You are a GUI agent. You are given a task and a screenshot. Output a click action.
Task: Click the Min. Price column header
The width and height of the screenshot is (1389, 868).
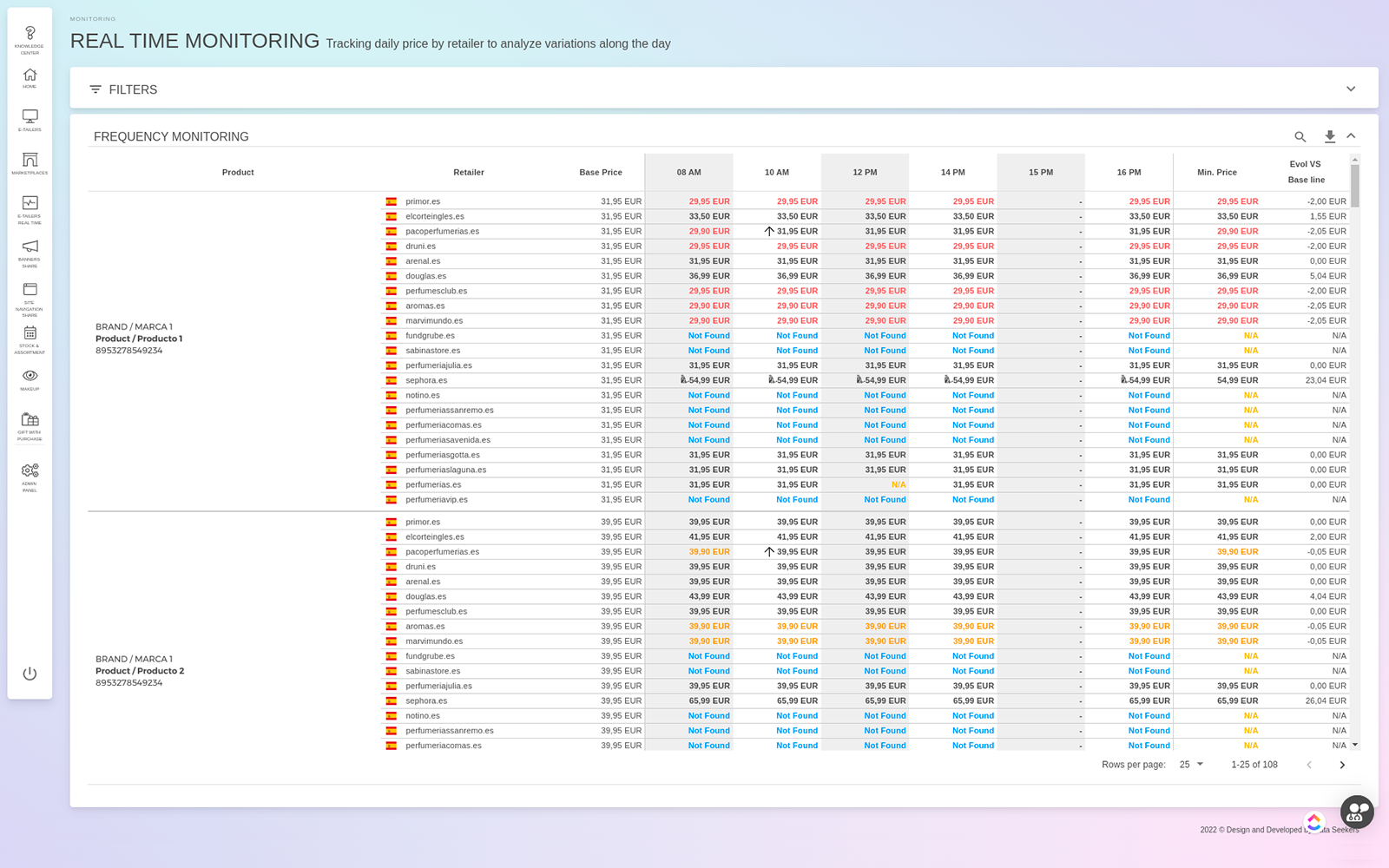point(1217,172)
